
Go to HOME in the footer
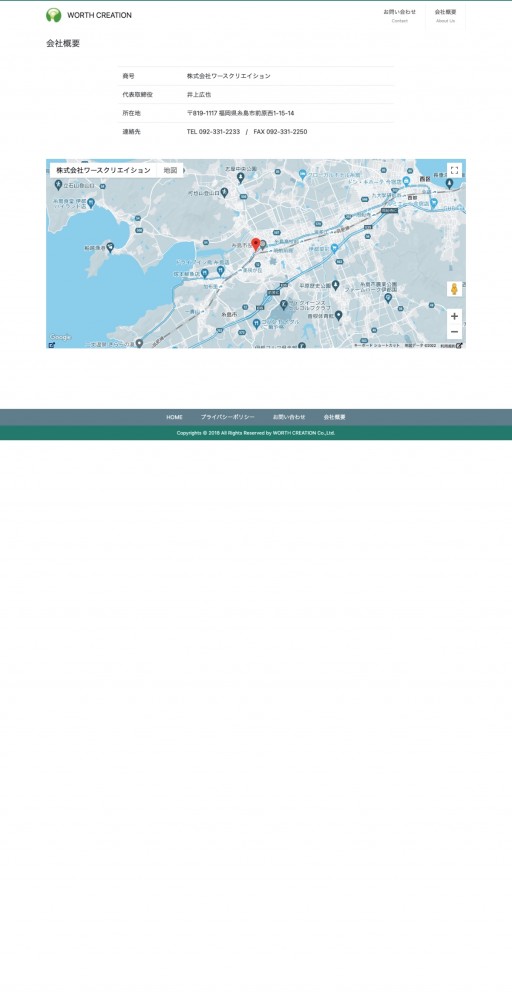(x=174, y=417)
